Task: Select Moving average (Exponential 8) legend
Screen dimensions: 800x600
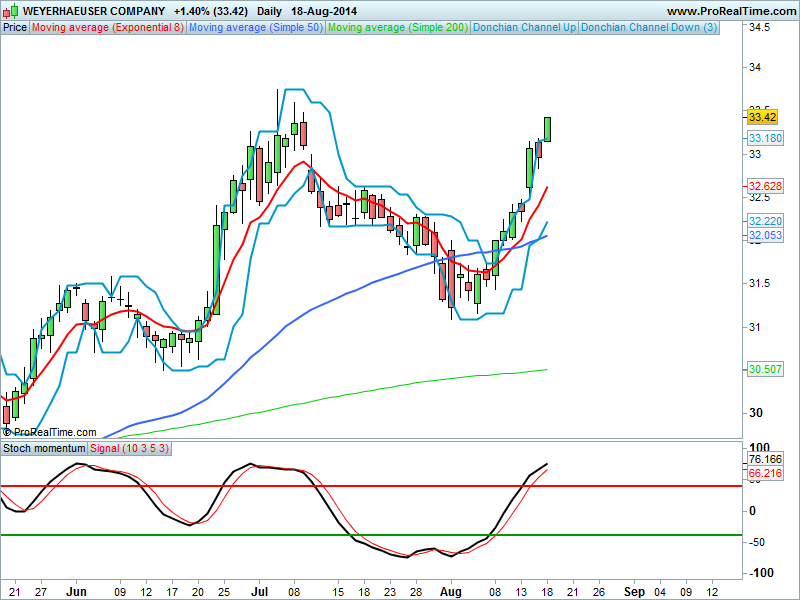Action: (x=108, y=28)
